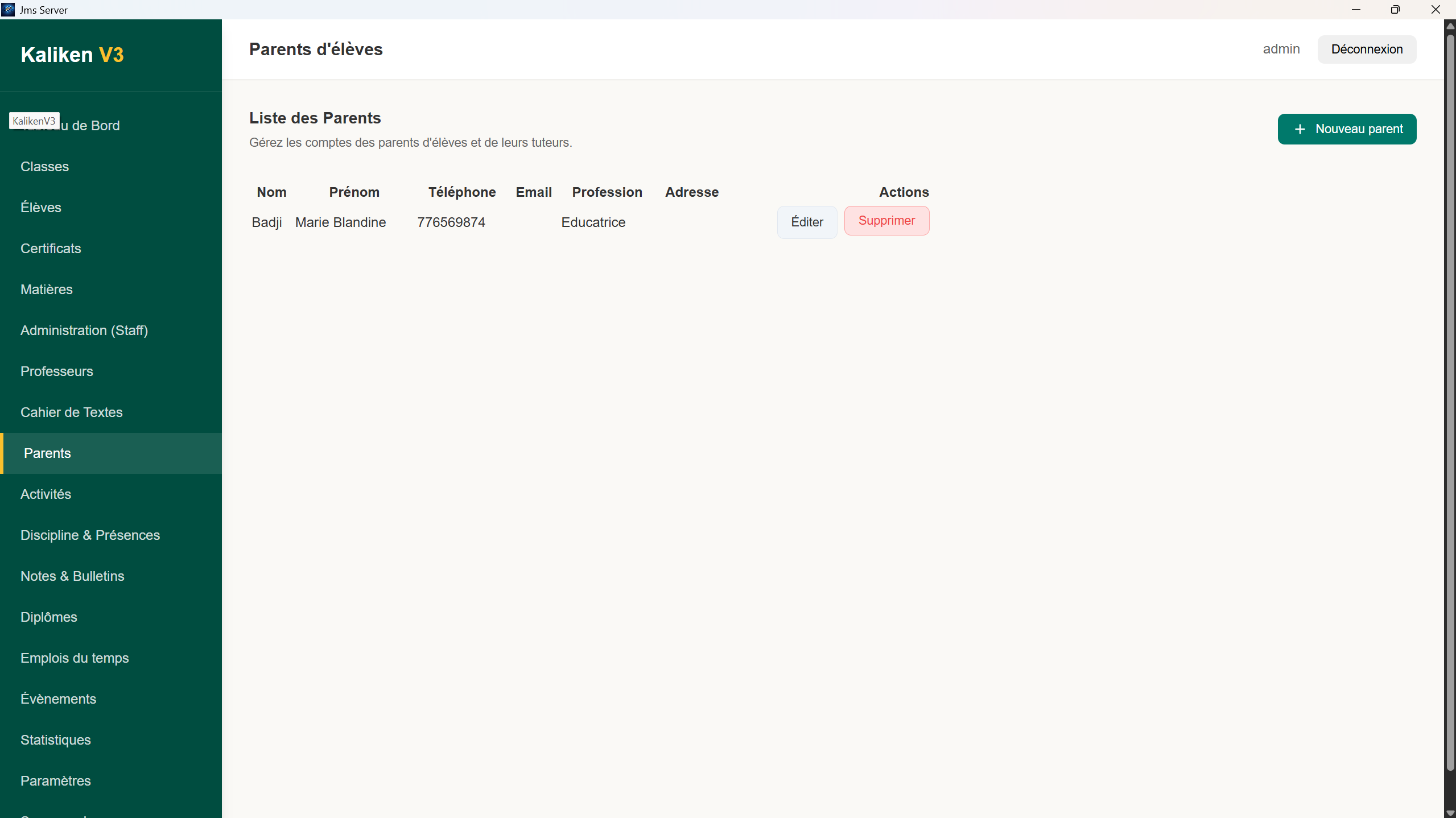
Task: Navigate to Cahier de Textes
Action: tap(71, 412)
